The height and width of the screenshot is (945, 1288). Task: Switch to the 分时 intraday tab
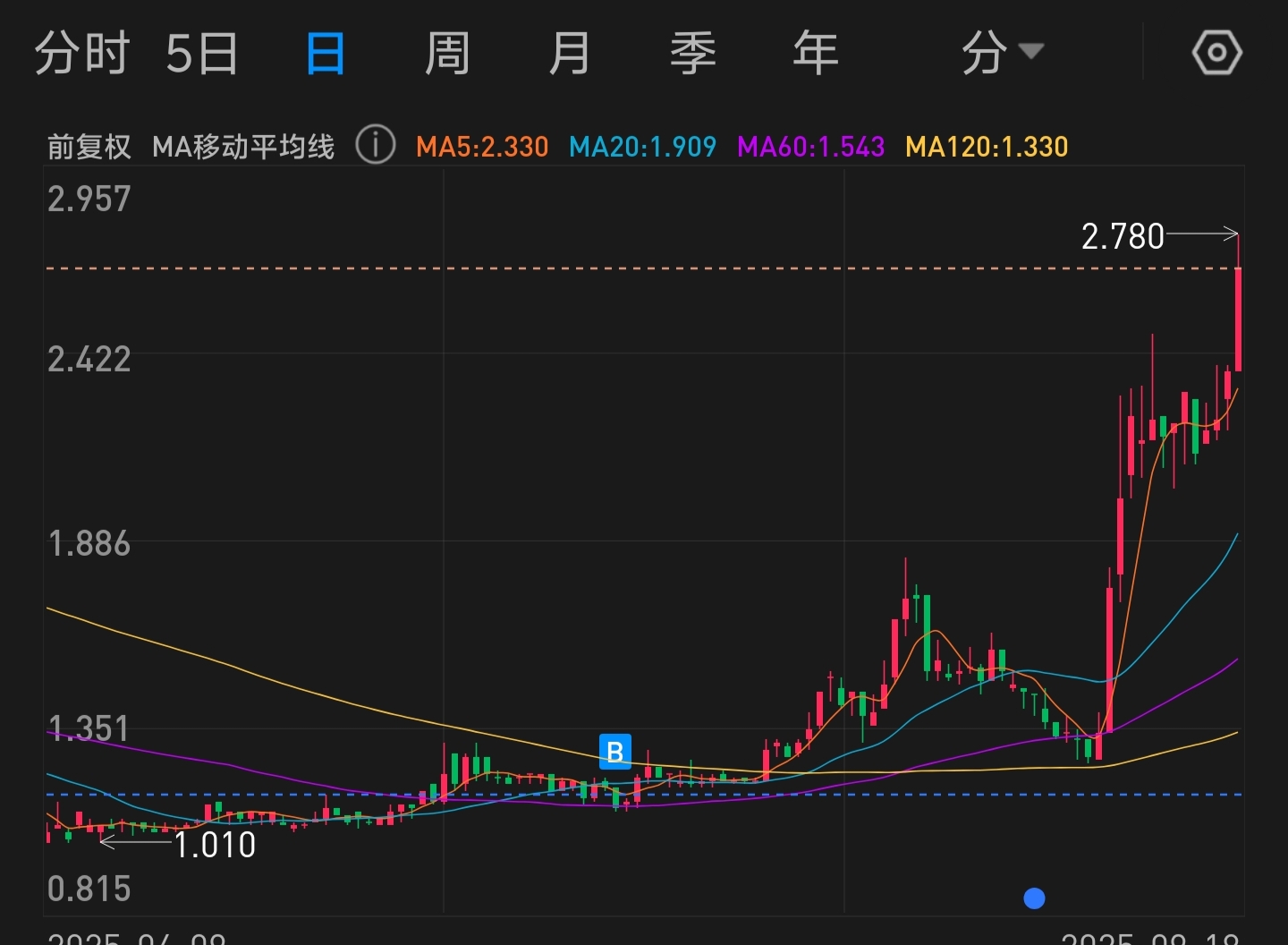click(82, 53)
